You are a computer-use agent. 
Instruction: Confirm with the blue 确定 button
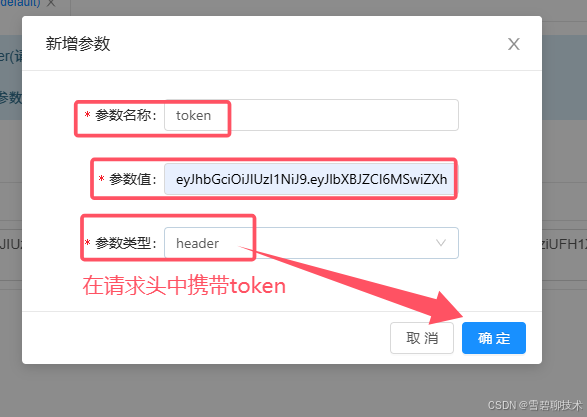coord(494,338)
